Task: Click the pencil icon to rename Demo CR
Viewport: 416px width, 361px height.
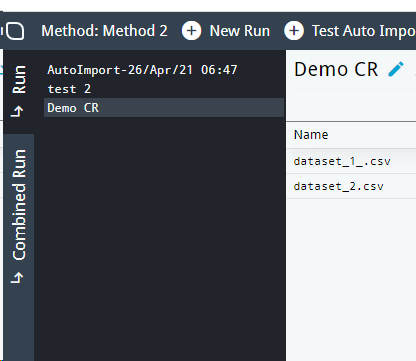Action: (396, 69)
